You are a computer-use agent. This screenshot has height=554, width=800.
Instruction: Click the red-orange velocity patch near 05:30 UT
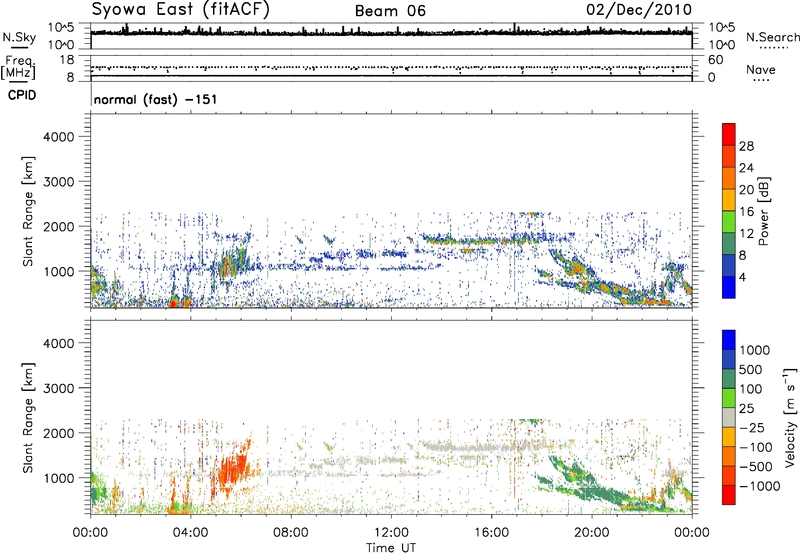click(x=233, y=472)
